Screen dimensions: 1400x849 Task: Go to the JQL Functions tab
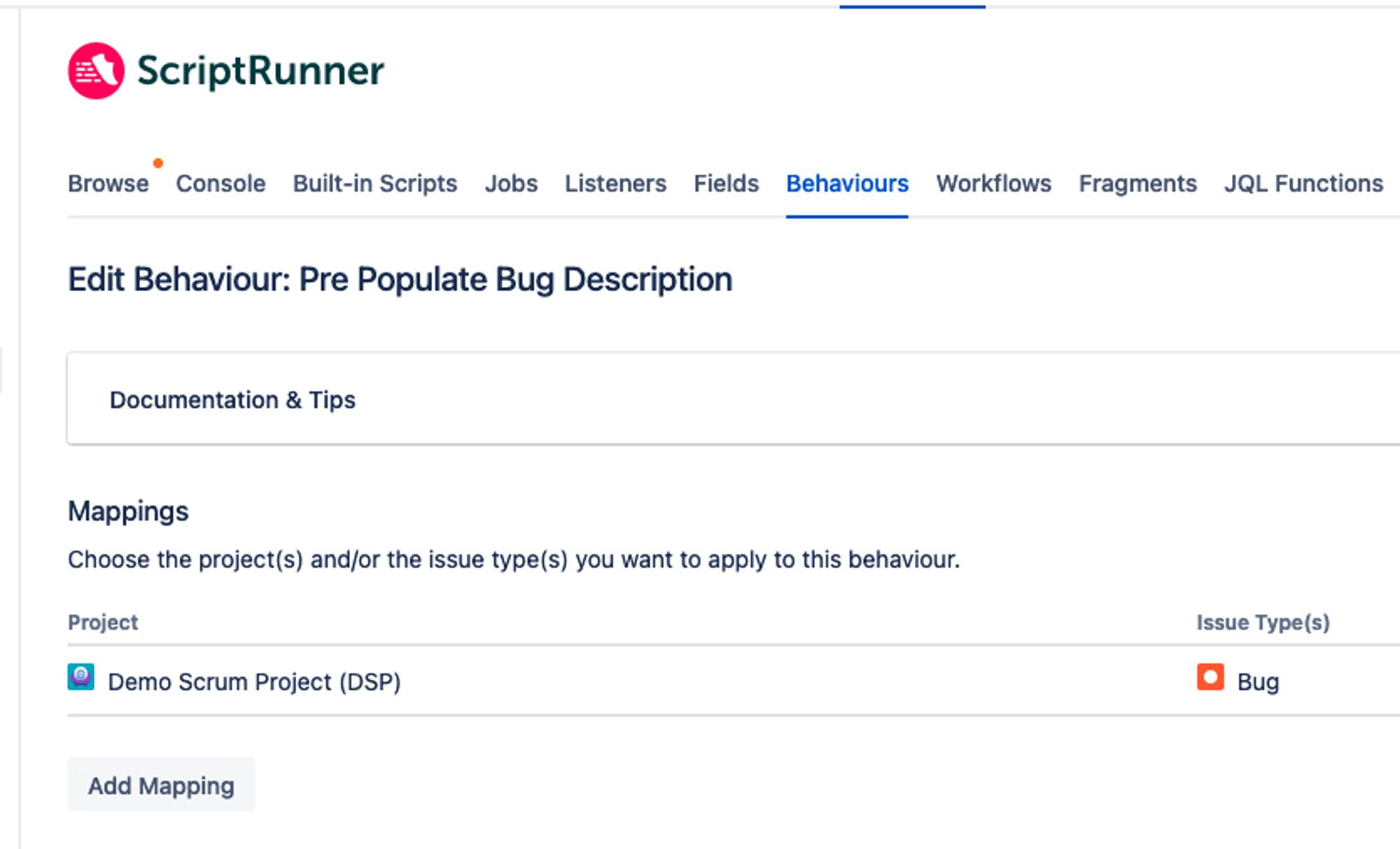pyautogui.click(x=1303, y=183)
